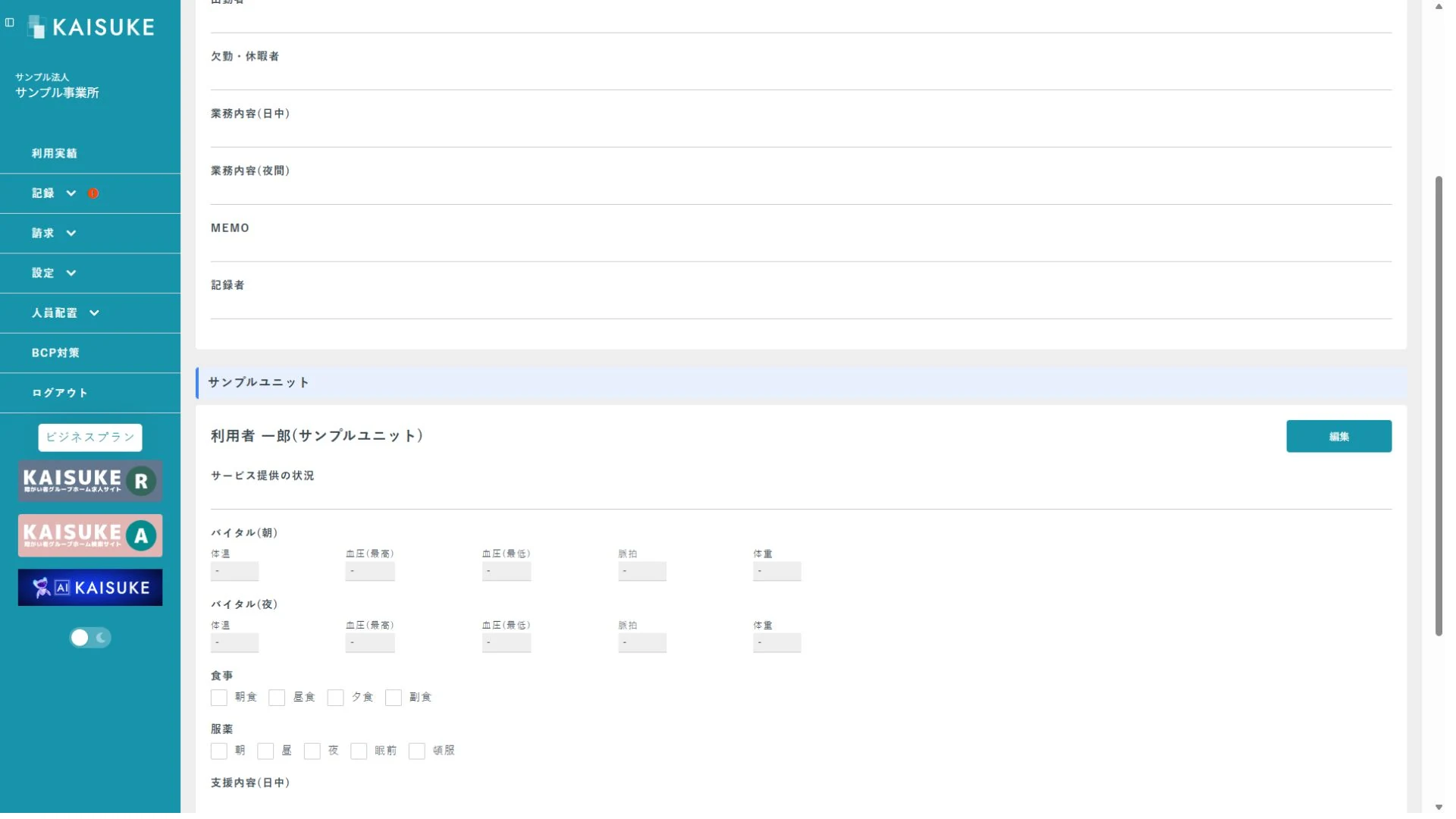Open the KAISUKE A banner

(90, 536)
